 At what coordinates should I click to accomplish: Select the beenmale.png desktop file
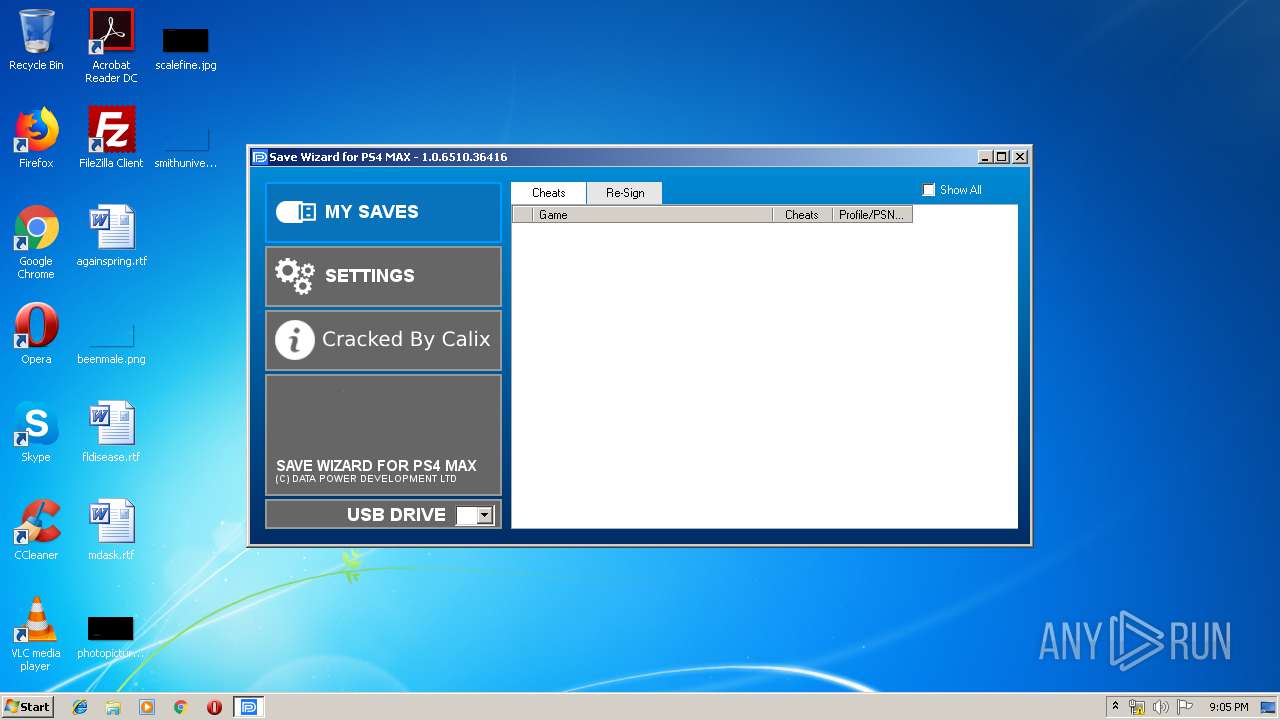[x=111, y=342]
